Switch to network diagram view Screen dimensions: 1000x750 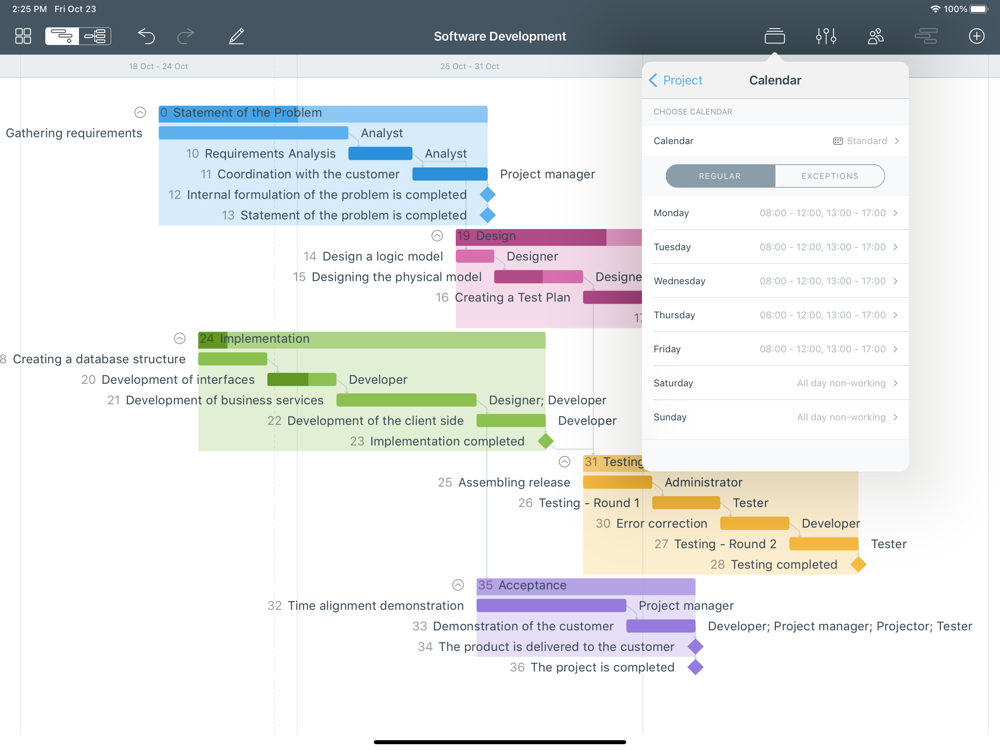click(x=96, y=36)
